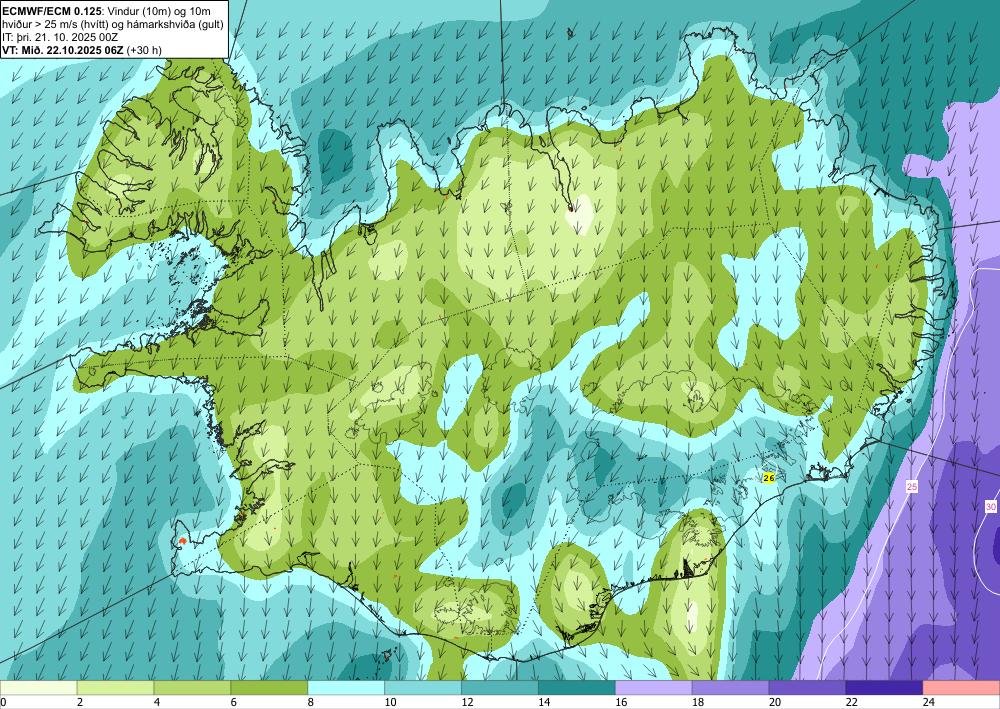Click the pale cream 0–2 m/s legend swatch
This screenshot has height=709, width=1000.
click(38, 688)
